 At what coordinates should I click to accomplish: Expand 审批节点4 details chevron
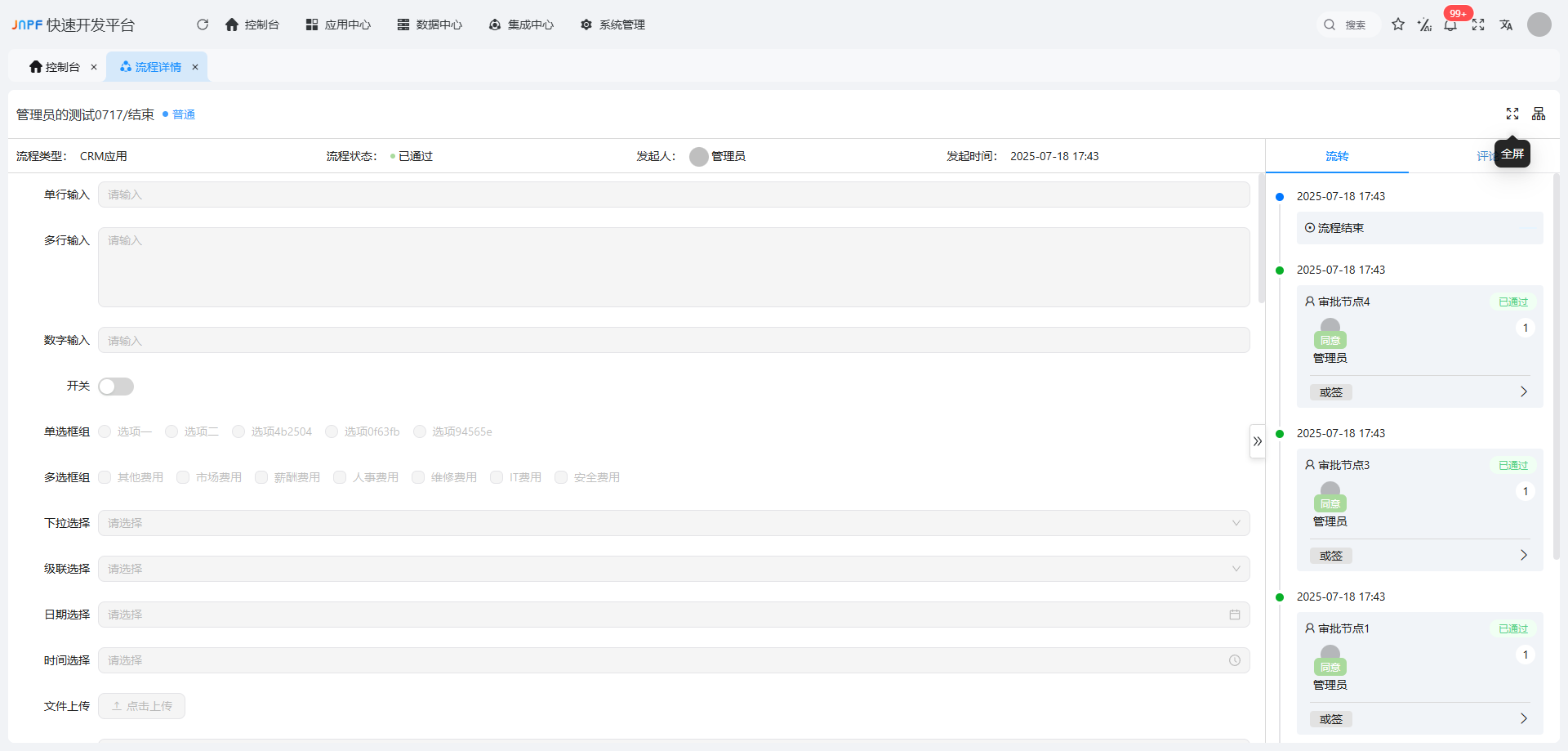pyautogui.click(x=1524, y=392)
